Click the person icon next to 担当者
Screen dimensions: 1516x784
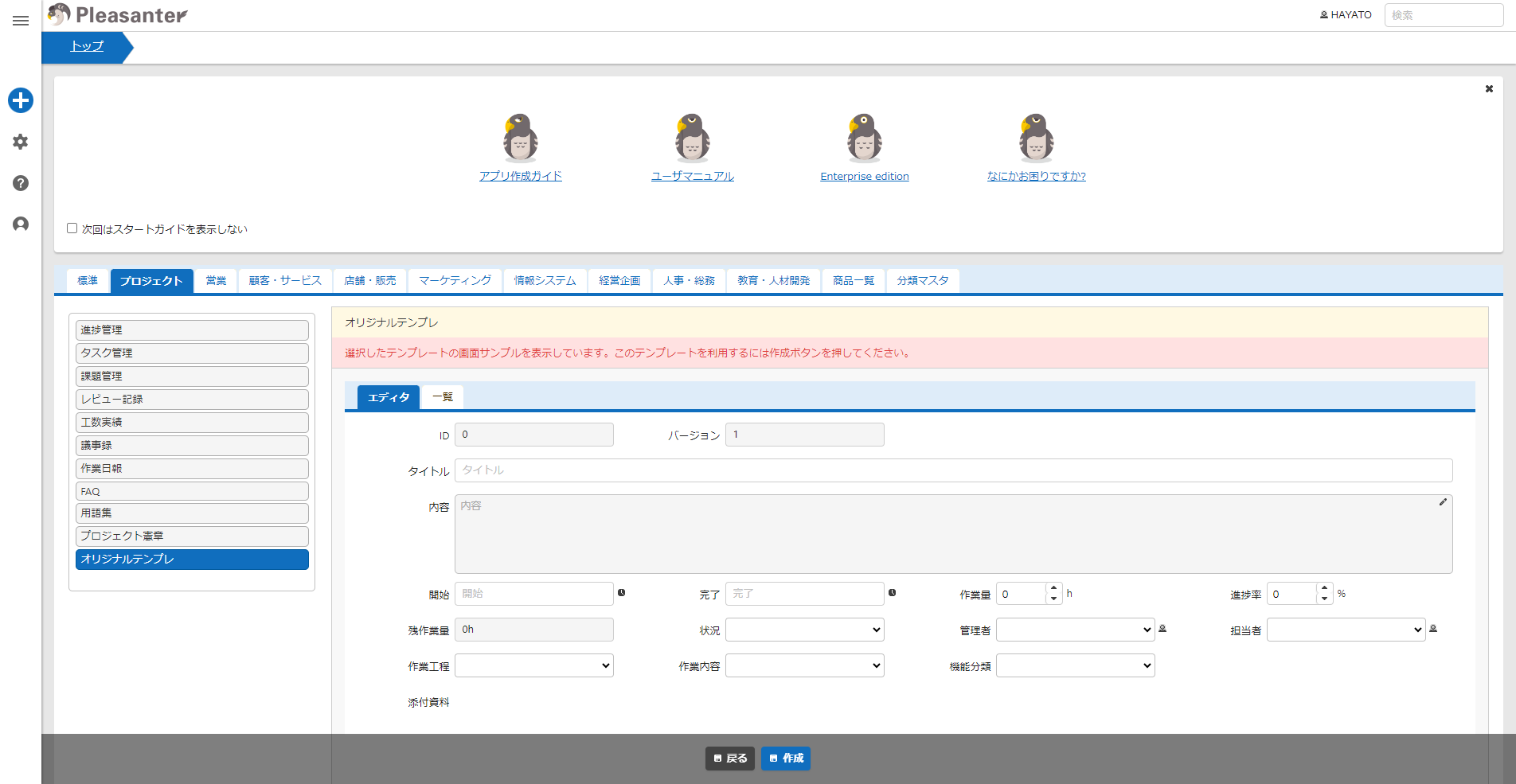(x=1433, y=629)
